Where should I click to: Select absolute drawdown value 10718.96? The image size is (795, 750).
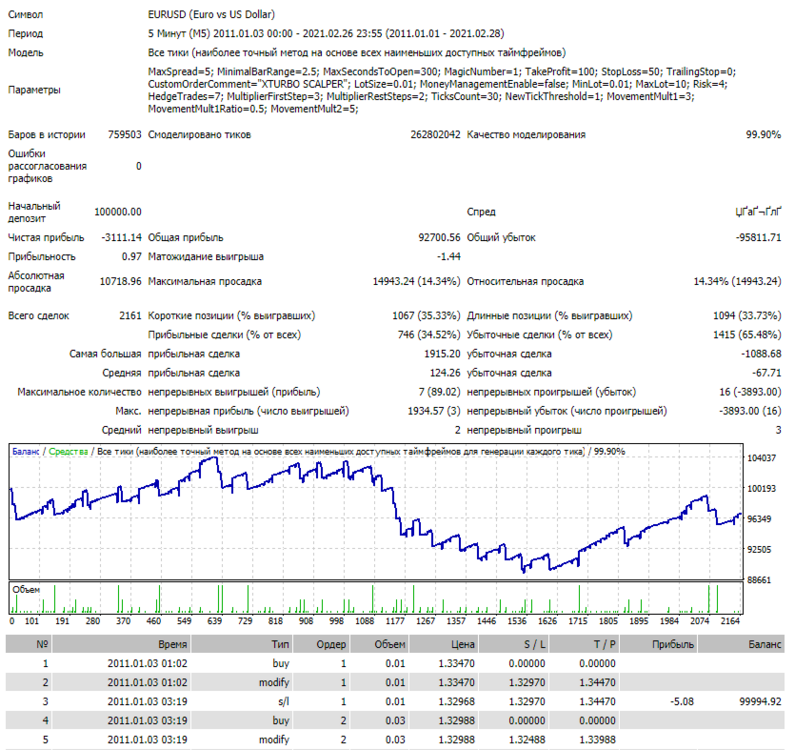click(x=120, y=281)
